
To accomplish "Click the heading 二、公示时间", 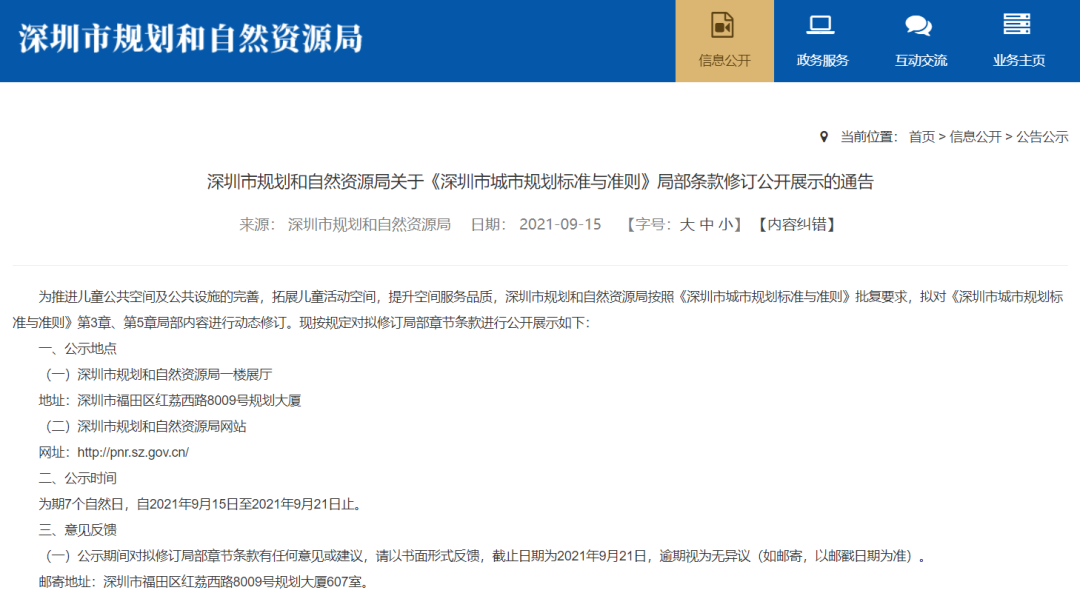I will pyautogui.click(x=78, y=478).
